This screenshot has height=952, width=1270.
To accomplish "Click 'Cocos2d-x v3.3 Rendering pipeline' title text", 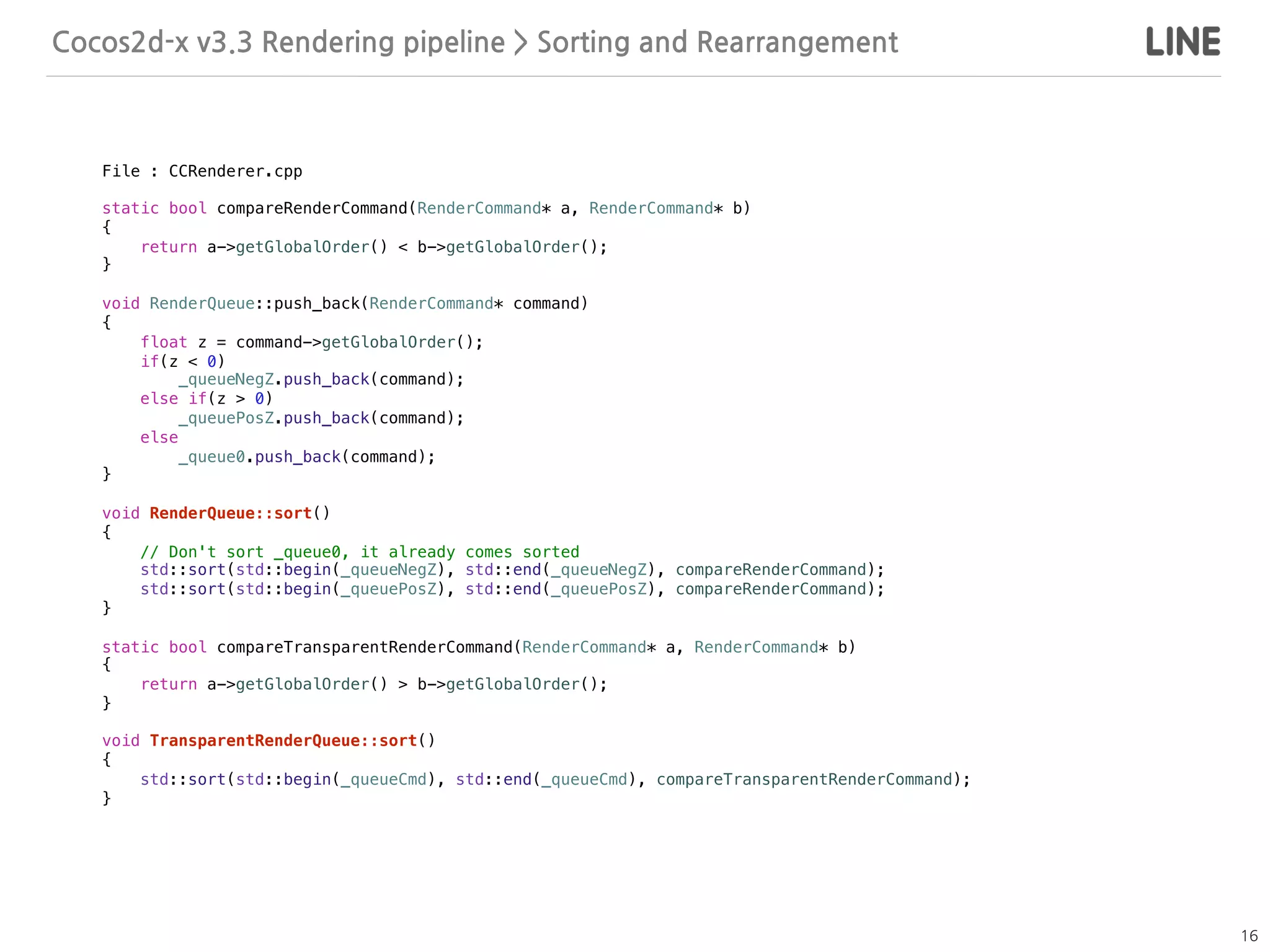I will 278,42.
